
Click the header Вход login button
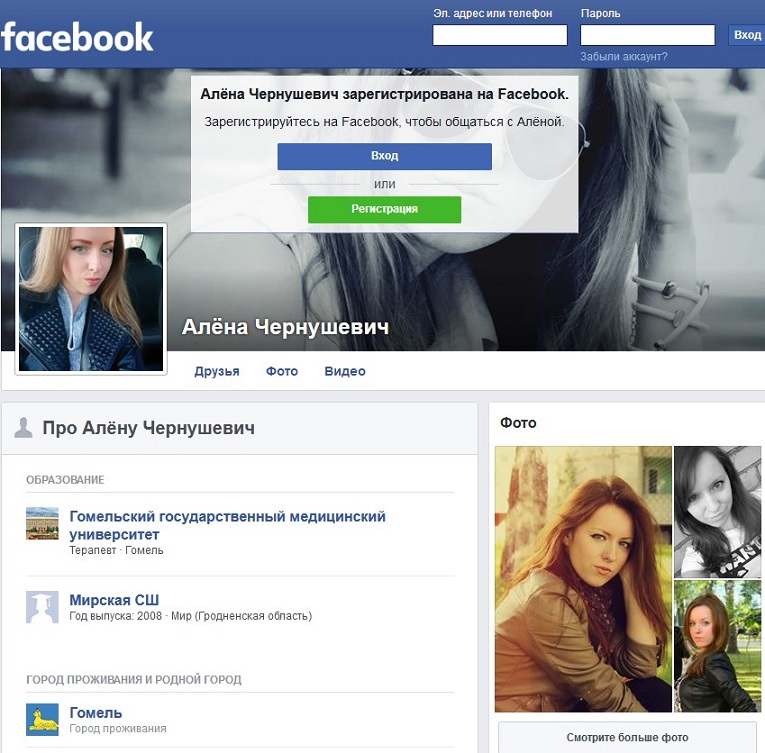pyautogui.click(x=747, y=35)
